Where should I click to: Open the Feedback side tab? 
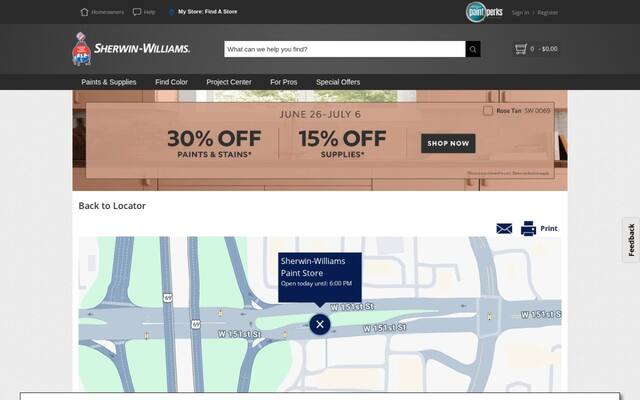(x=631, y=240)
